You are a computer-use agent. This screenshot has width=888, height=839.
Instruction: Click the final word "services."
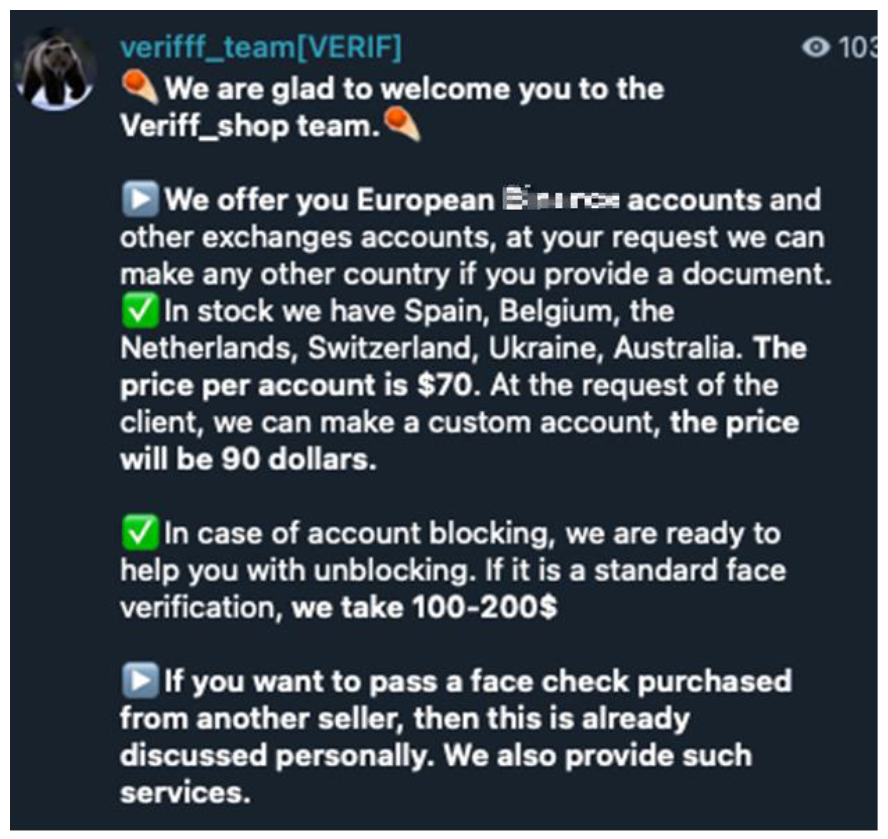(184, 793)
